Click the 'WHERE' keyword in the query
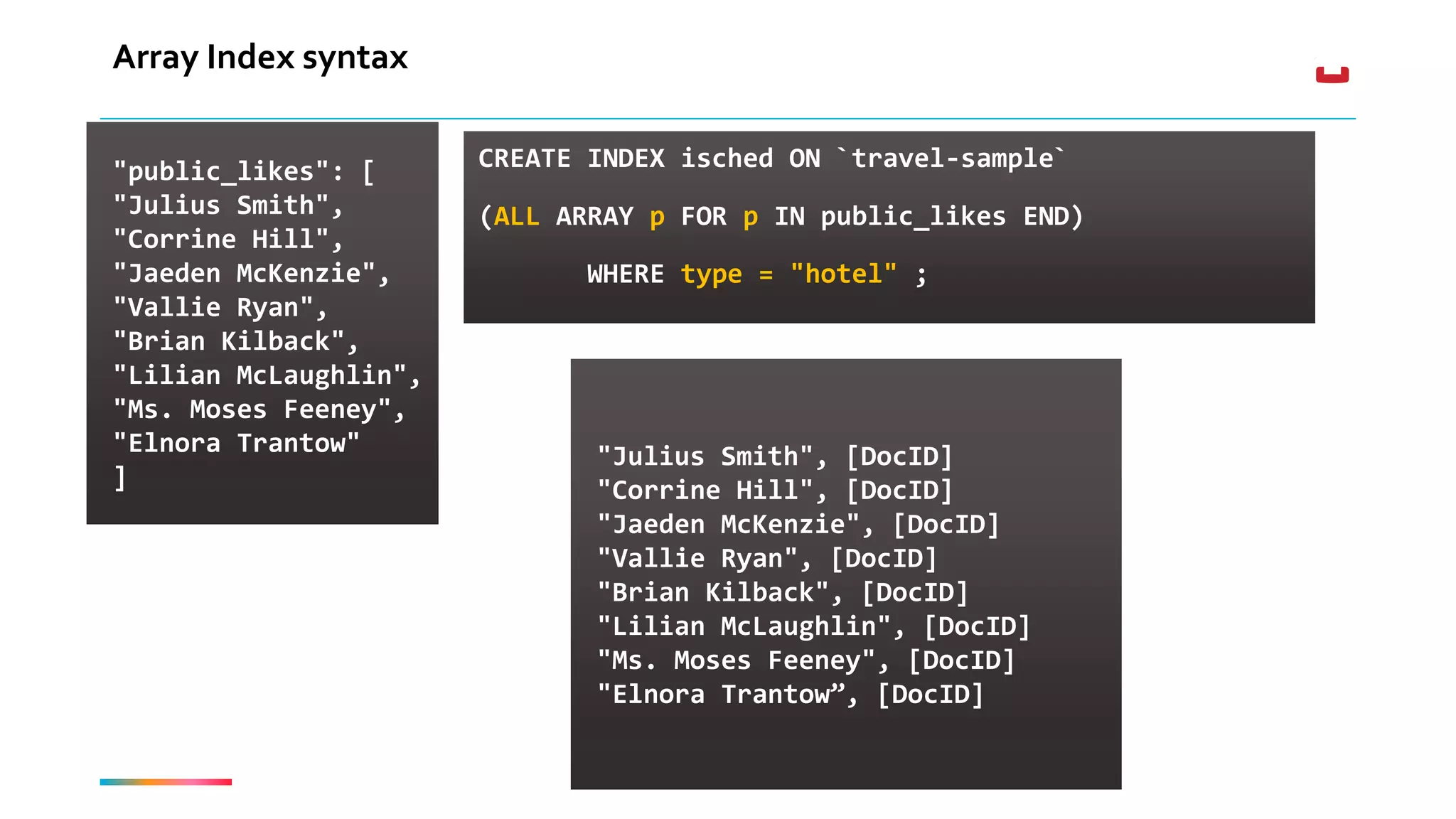1456x819 pixels. (x=626, y=274)
